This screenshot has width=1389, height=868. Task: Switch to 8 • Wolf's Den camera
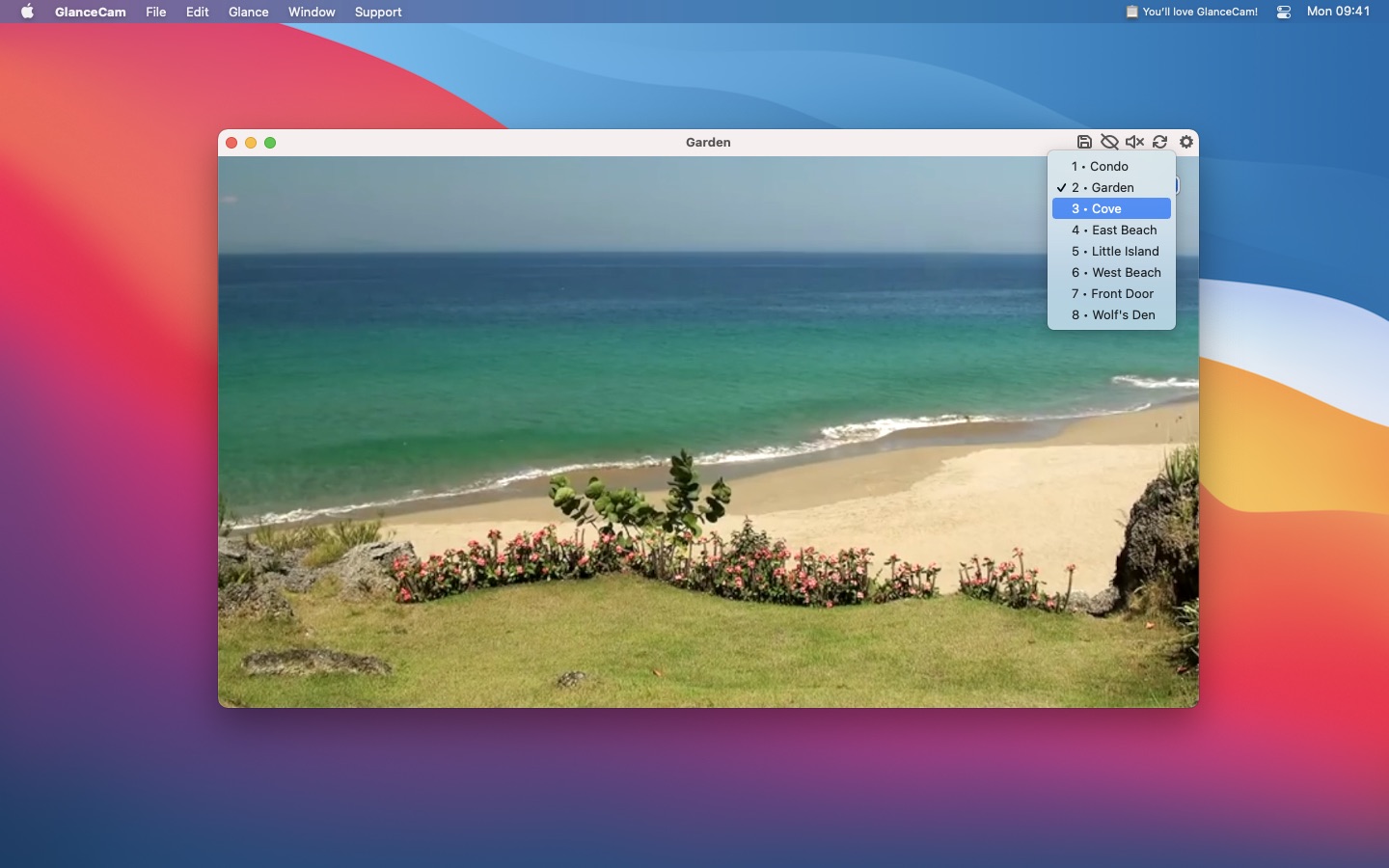1111,314
